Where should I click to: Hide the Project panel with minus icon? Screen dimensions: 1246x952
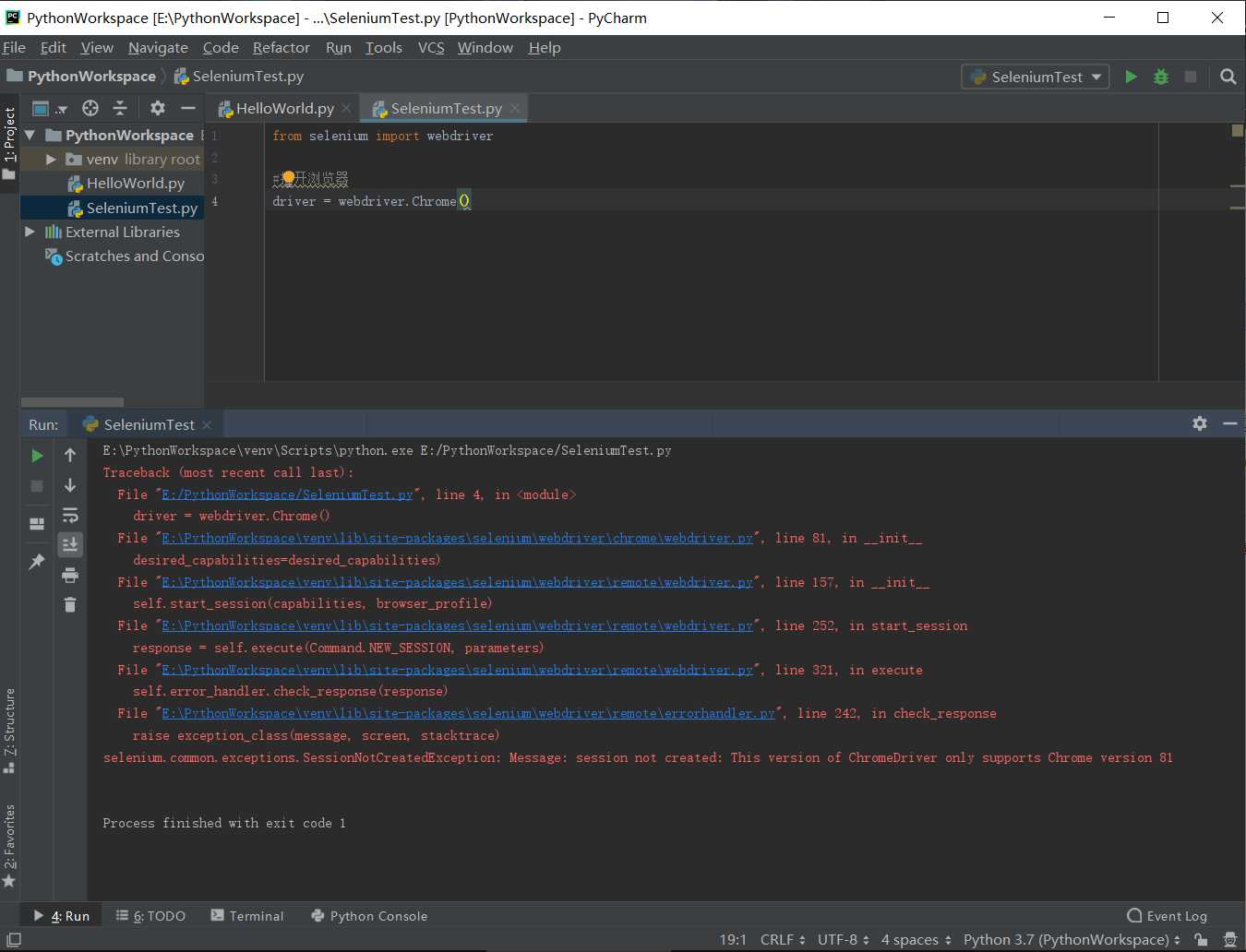pos(187,108)
